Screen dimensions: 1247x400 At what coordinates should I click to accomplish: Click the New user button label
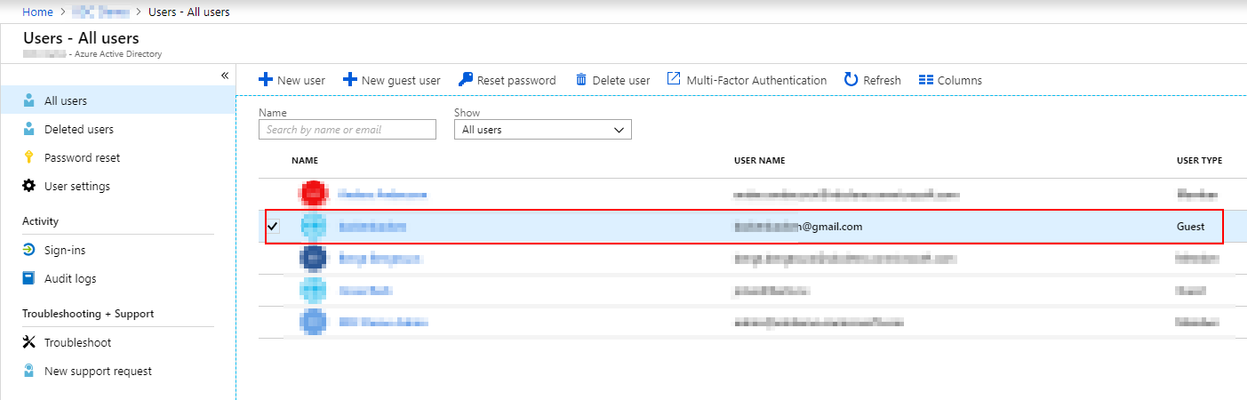[x=301, y=80]
